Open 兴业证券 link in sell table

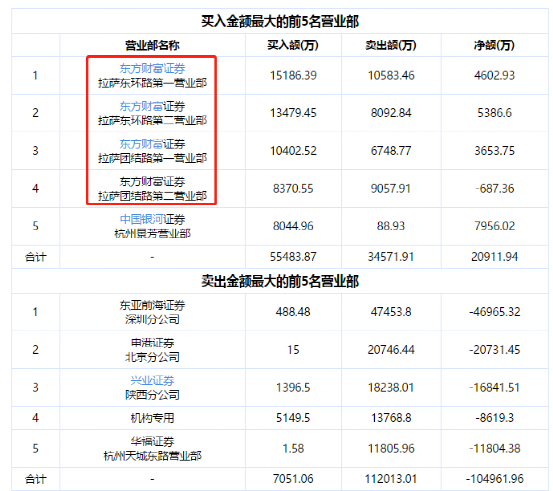pyautogui.click(x=152, y=381)
